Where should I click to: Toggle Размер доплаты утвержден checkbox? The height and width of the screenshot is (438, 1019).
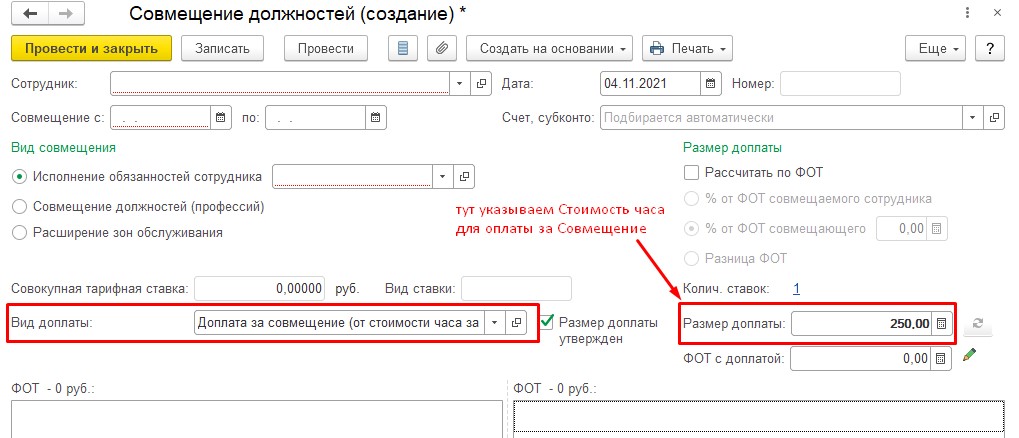(548, 322)
